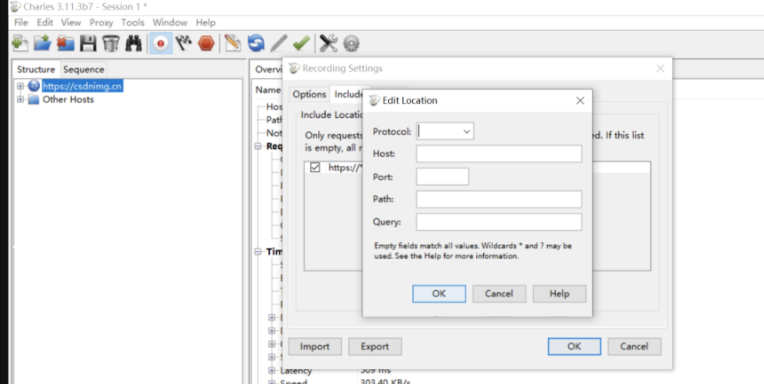Toggle breakpoints with the red hexagon icon
Screen dimensions: 764x384
tap(206, 43)
